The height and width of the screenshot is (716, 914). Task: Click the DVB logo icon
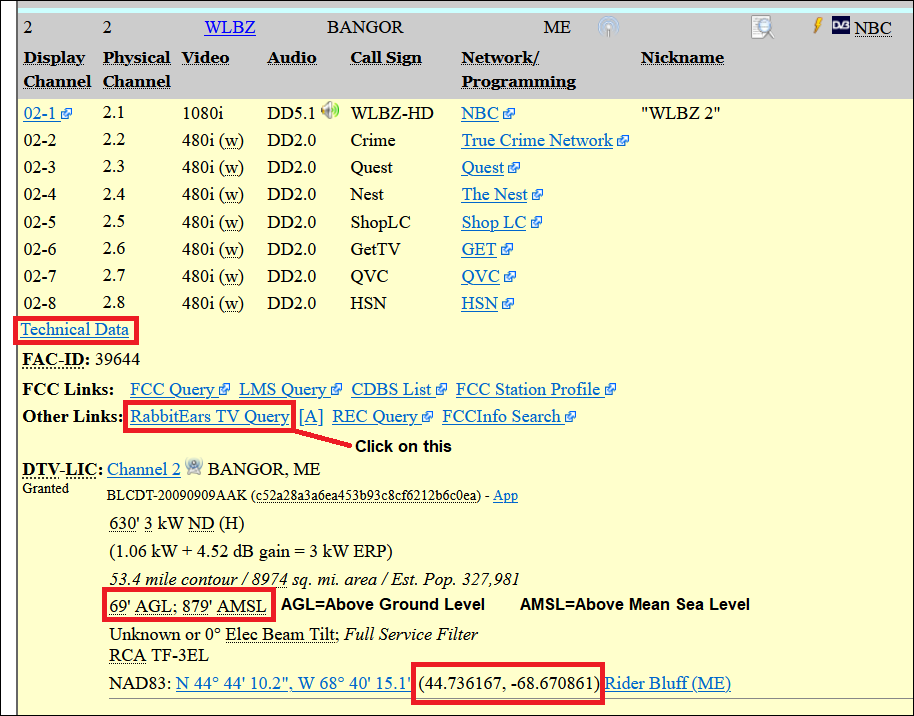pyautogui.click(x=841, y=25)
